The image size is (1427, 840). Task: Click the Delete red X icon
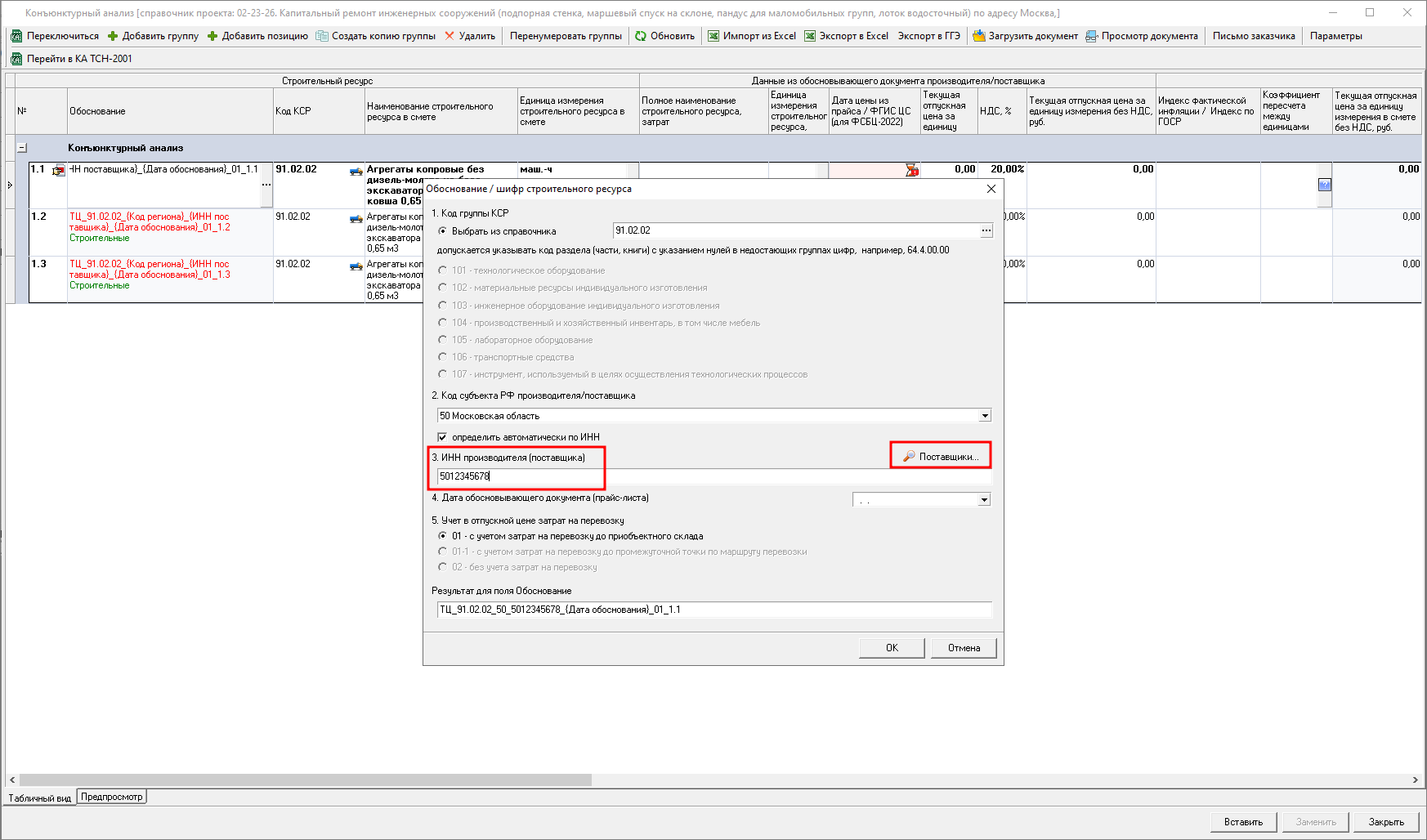pos(450,36)
